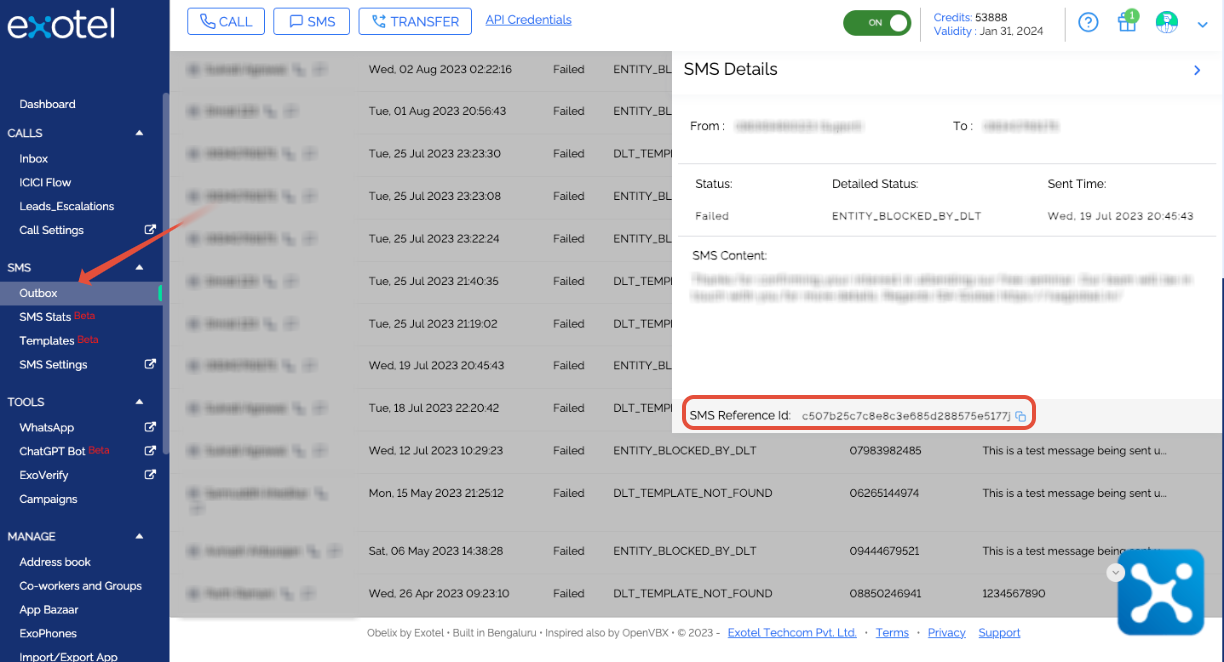Collapse the CALLS section

[x=140, y=133]
